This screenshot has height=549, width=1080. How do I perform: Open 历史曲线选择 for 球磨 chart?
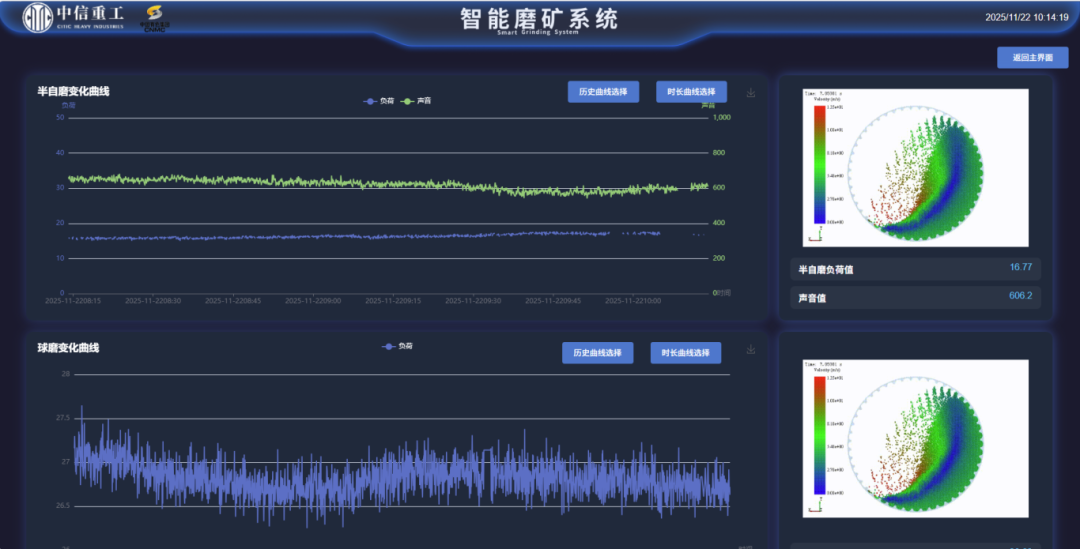597,353
